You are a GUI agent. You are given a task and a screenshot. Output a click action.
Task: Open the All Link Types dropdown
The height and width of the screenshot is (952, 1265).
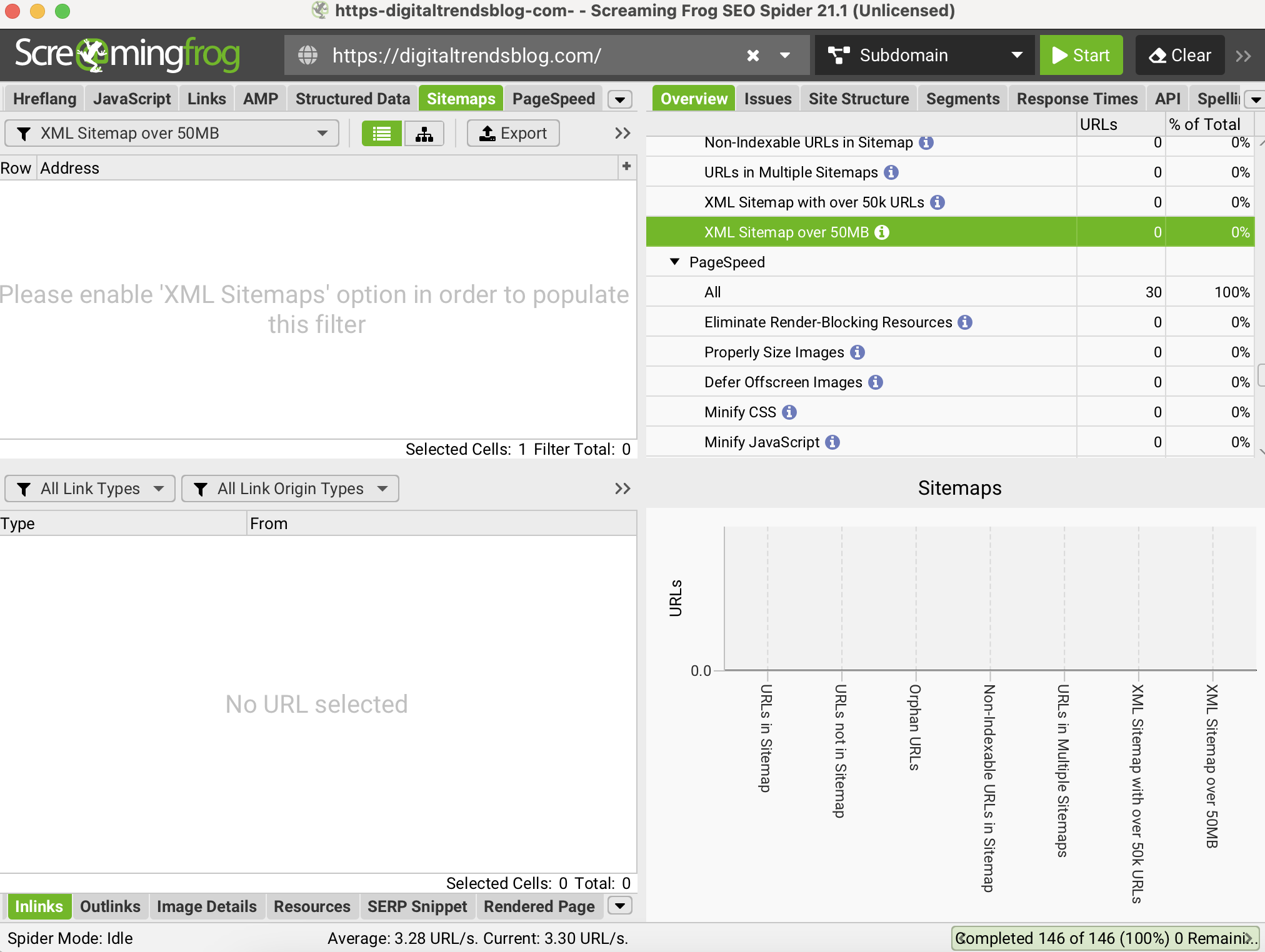[89, 488]
